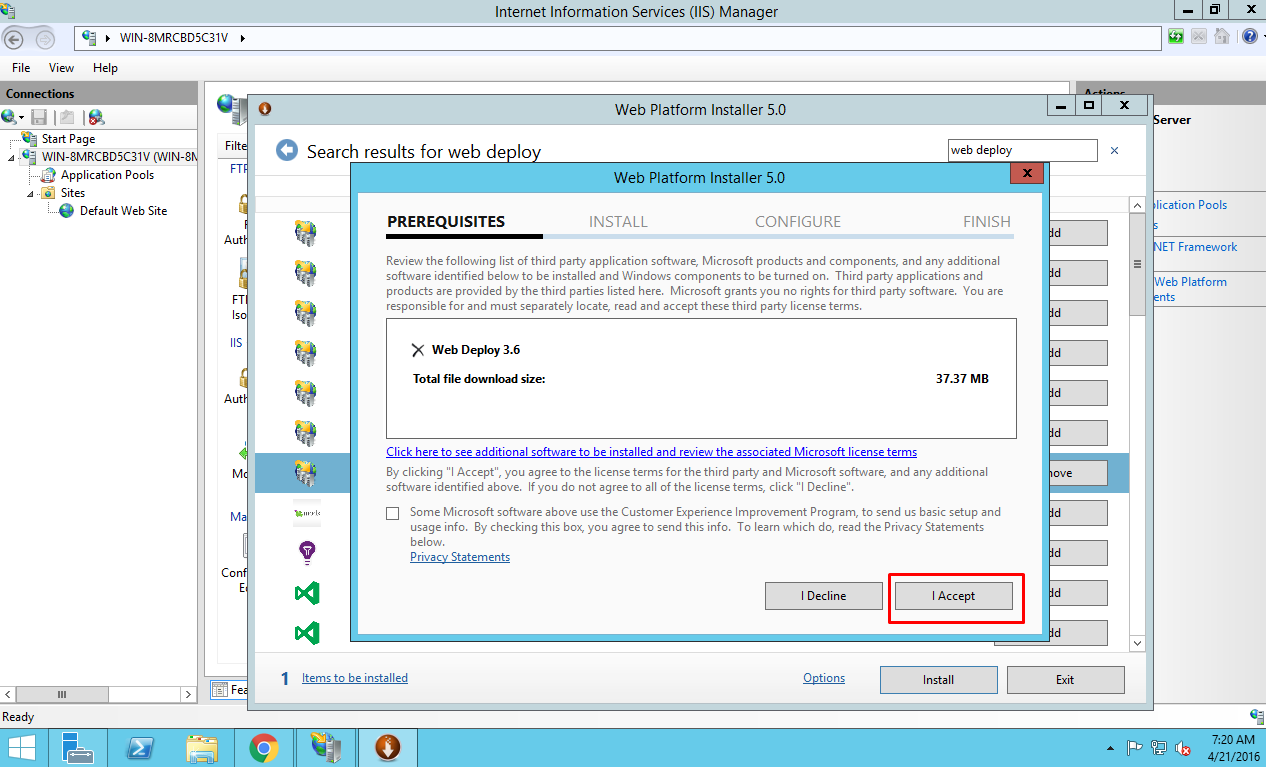Select the purple lightbulb icon in search results
Screen dimensions: 1266x767
[307, 552]
